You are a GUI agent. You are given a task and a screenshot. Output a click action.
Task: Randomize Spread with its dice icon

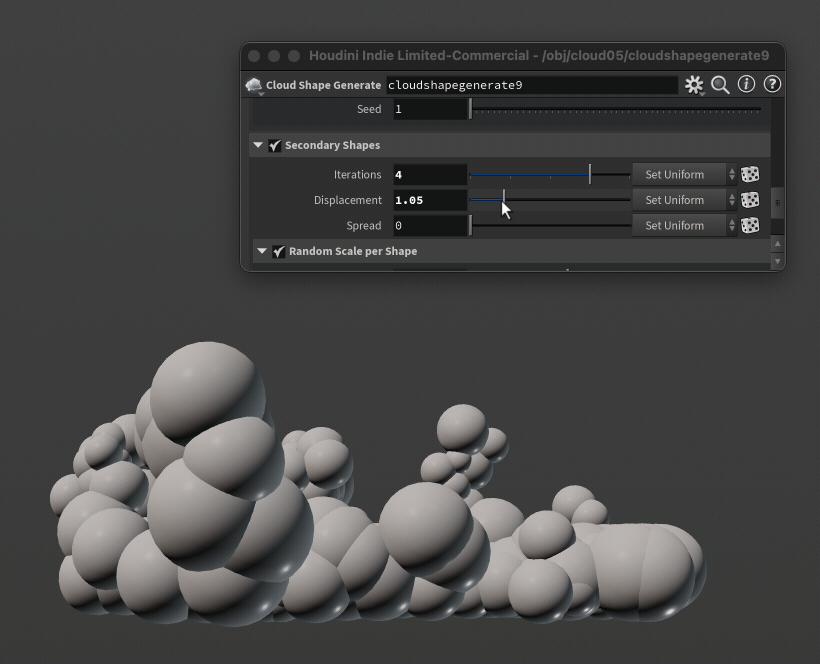[750, 225]
